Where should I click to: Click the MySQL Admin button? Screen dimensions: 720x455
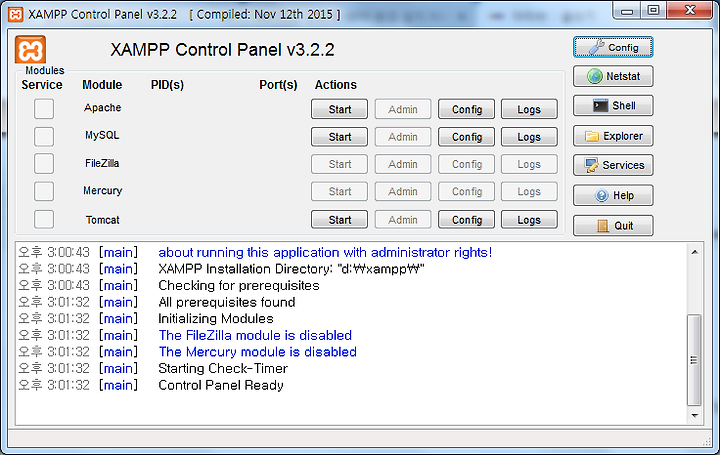[x=403, y=137]
